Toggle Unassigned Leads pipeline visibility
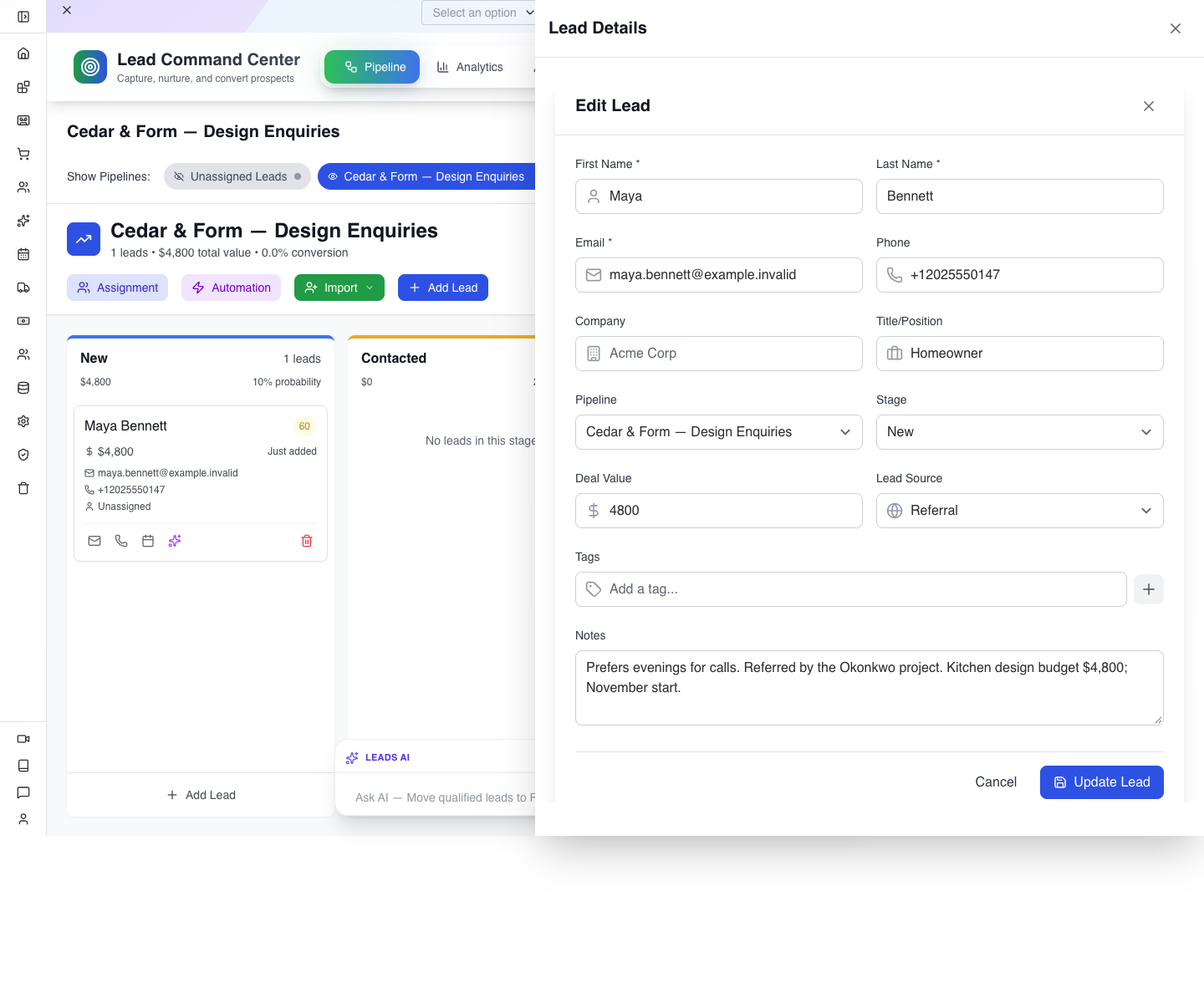The width and height of the screenshot is (1204, 1003). click(x=237, y=176)
